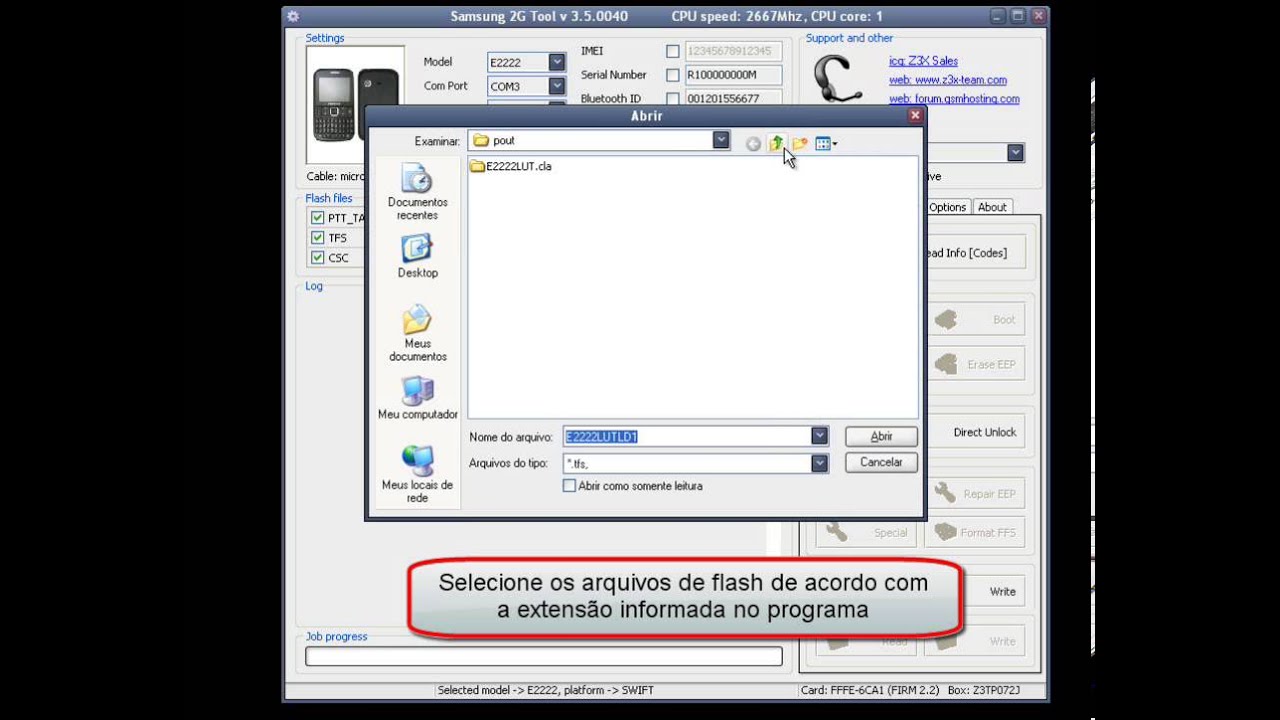Click the file name input field

point(687,436)
